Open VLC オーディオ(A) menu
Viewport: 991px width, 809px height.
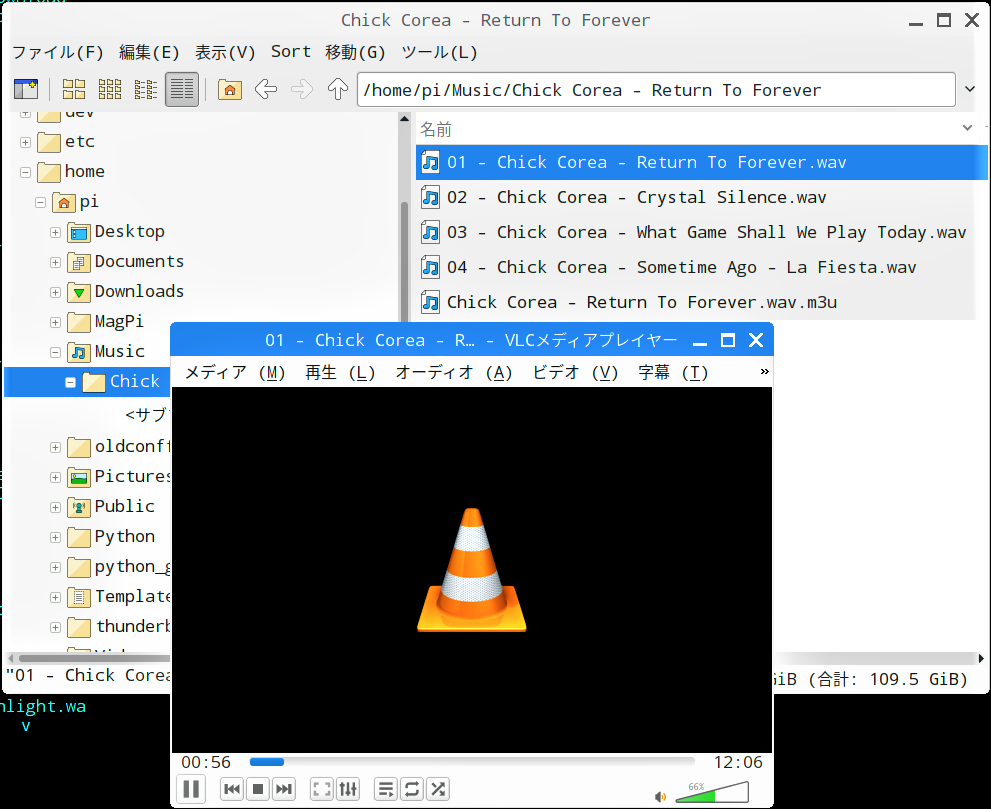click(x=453, y=373)
